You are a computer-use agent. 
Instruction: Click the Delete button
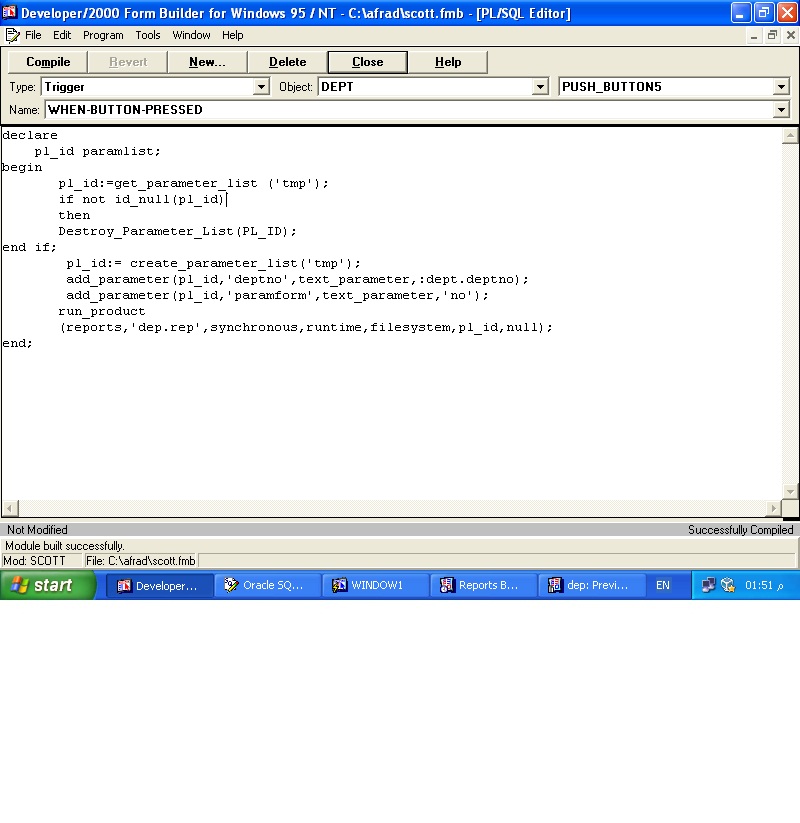click(x=287, y=62)
